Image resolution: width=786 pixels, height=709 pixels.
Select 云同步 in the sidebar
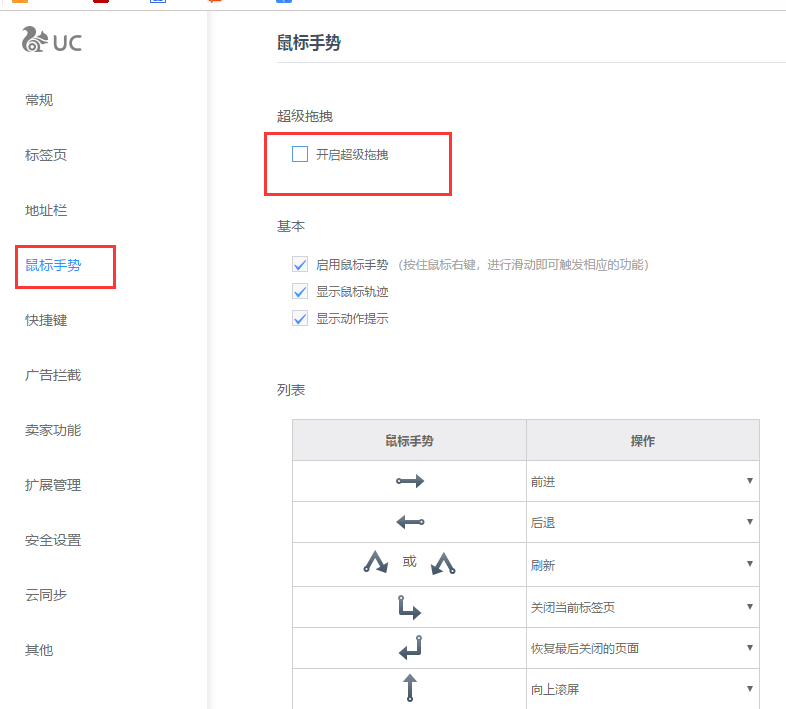click(x=46, y=595)
